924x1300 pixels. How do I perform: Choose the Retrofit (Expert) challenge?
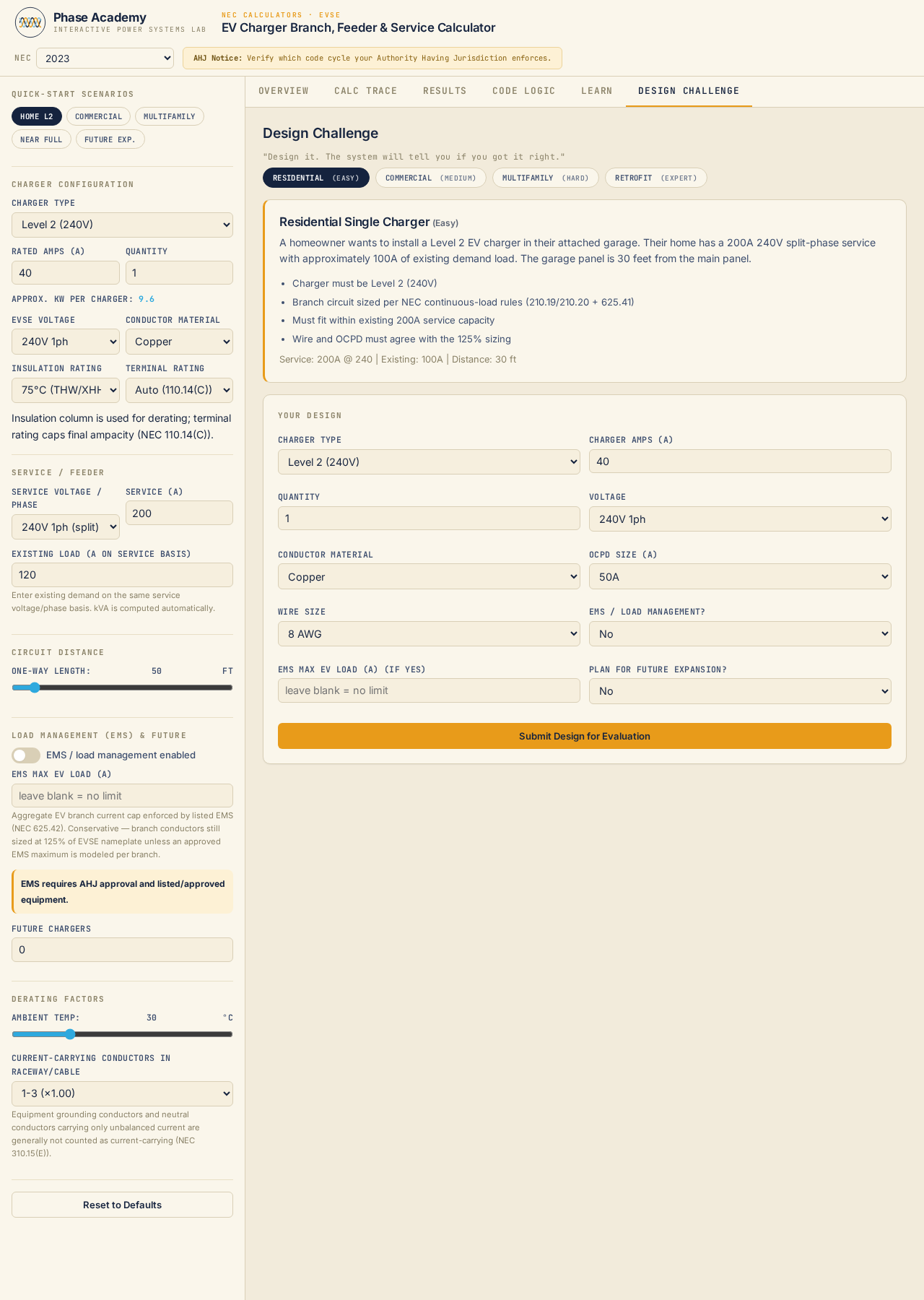point(656,178)
